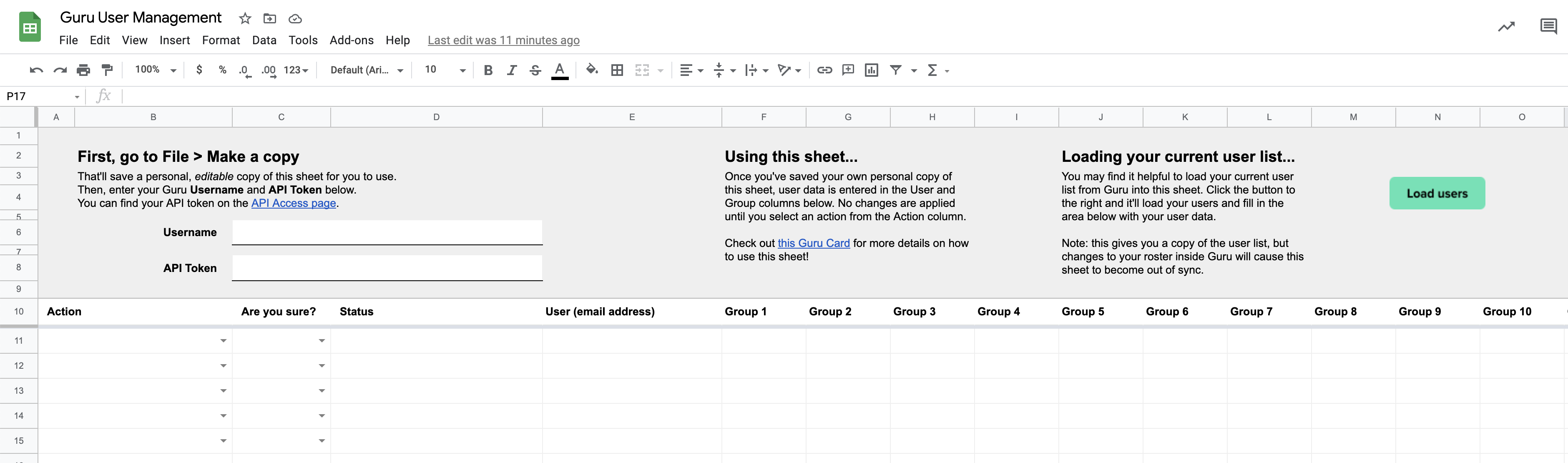The height and width of the screenshot is (463, 1568).
Task: Open the Functions sigma menu
Action: [937, 70]
